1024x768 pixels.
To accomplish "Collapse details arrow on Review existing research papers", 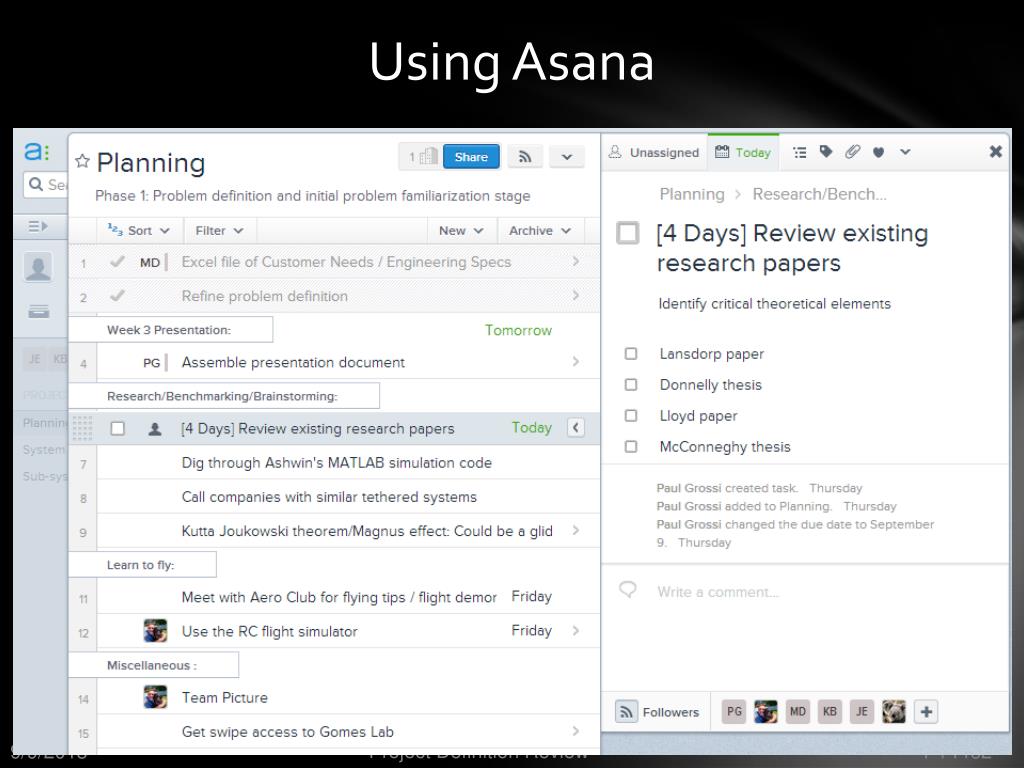I will point(575,428).
